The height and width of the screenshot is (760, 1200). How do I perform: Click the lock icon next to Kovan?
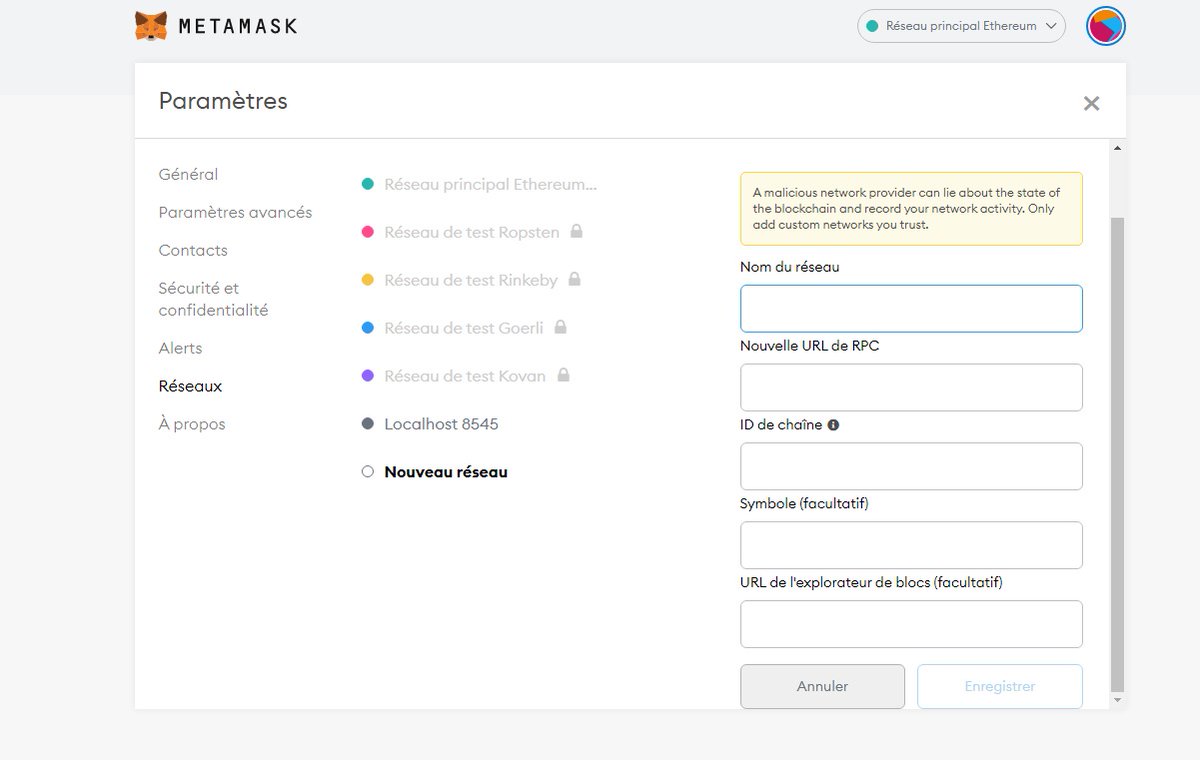pyautogui.click(x=563, y=375)
